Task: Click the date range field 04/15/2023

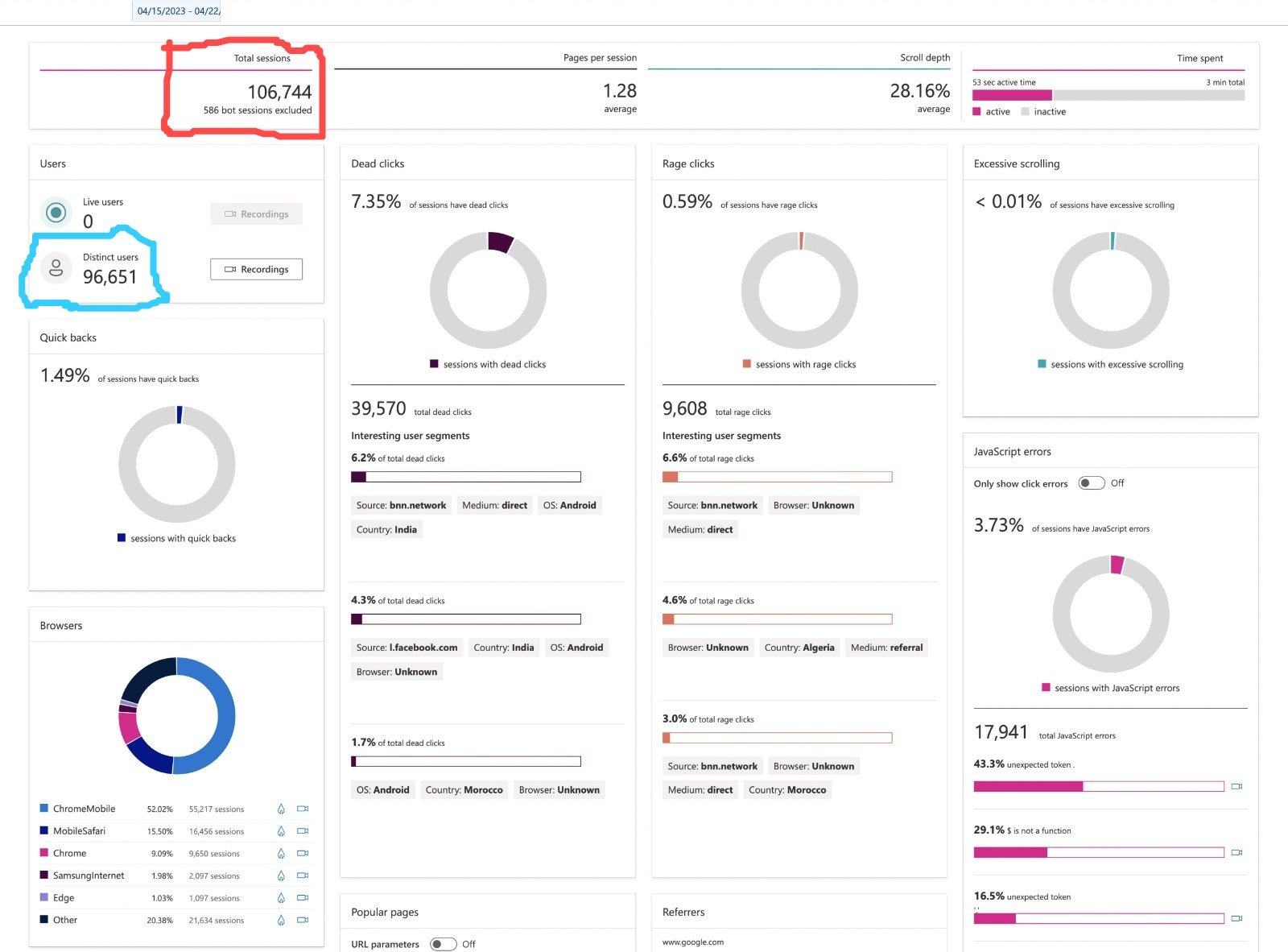Action: [x=177, y=11]
